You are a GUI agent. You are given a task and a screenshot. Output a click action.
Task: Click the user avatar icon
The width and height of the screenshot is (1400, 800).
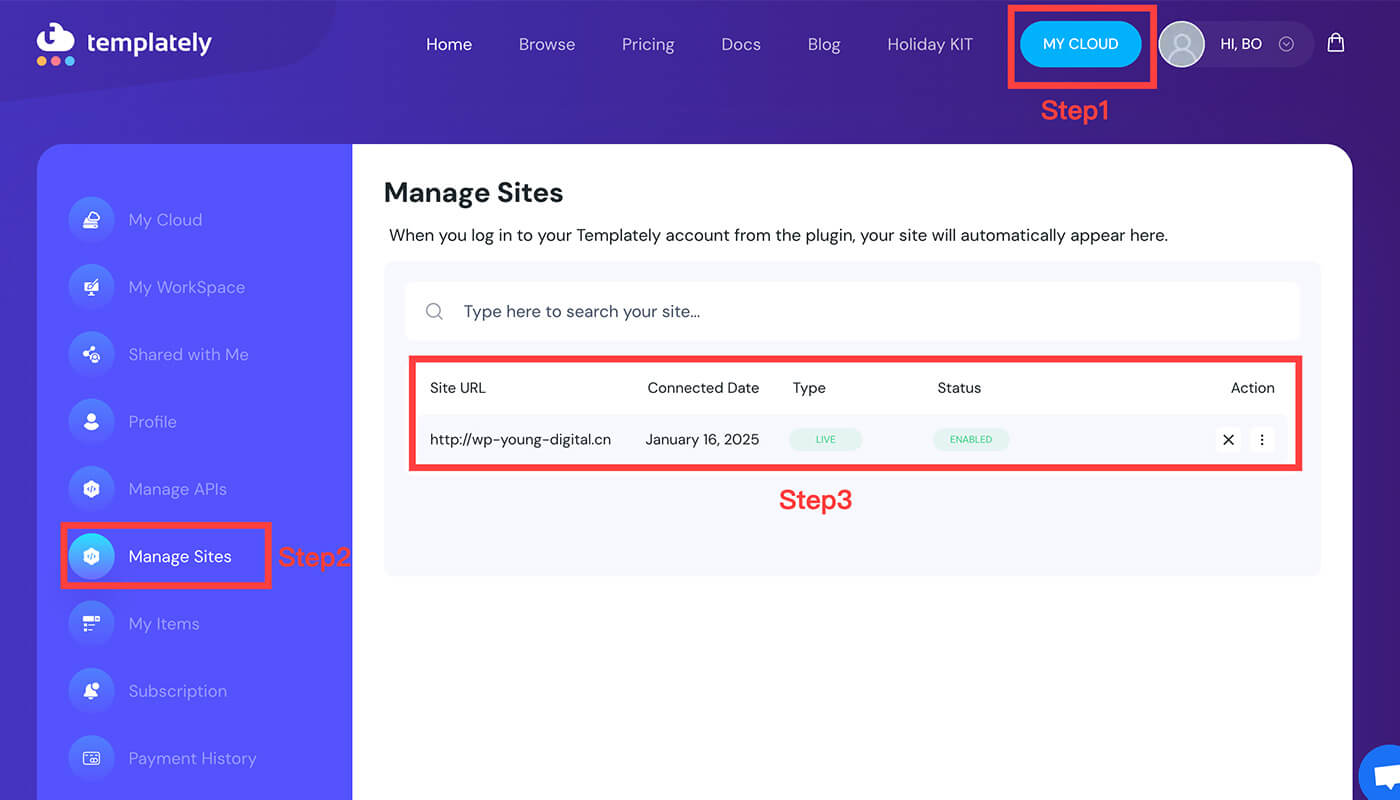1181,44
